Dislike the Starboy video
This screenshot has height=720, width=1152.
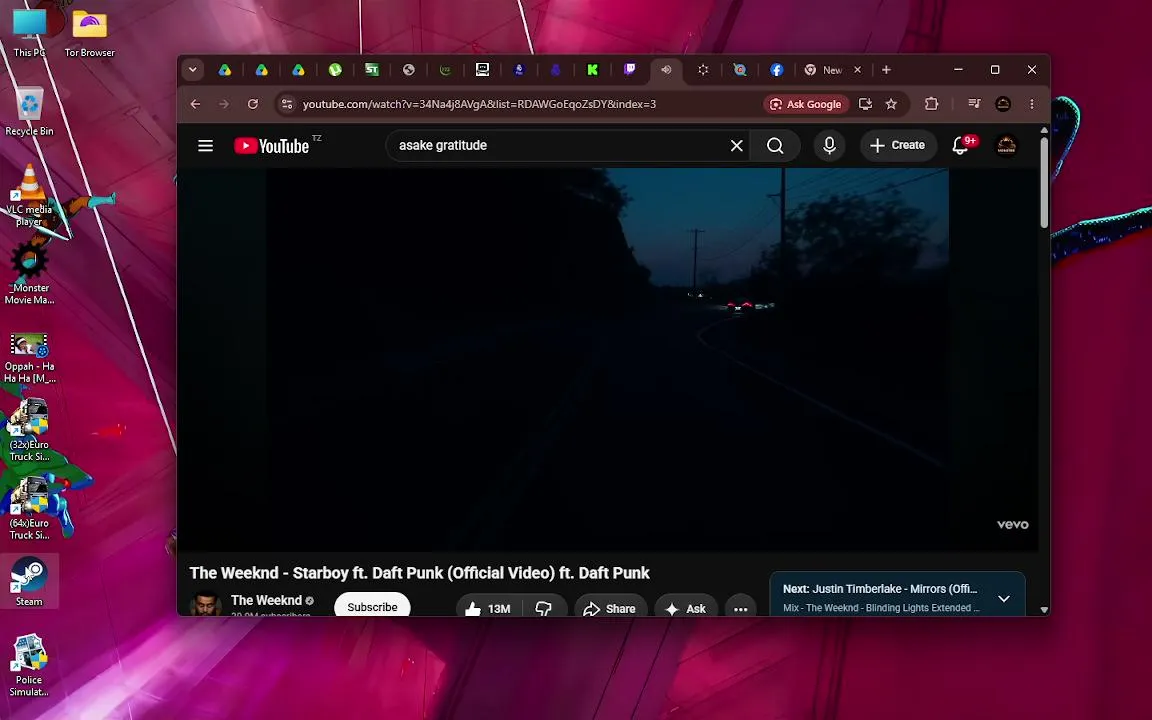[544, 608]
